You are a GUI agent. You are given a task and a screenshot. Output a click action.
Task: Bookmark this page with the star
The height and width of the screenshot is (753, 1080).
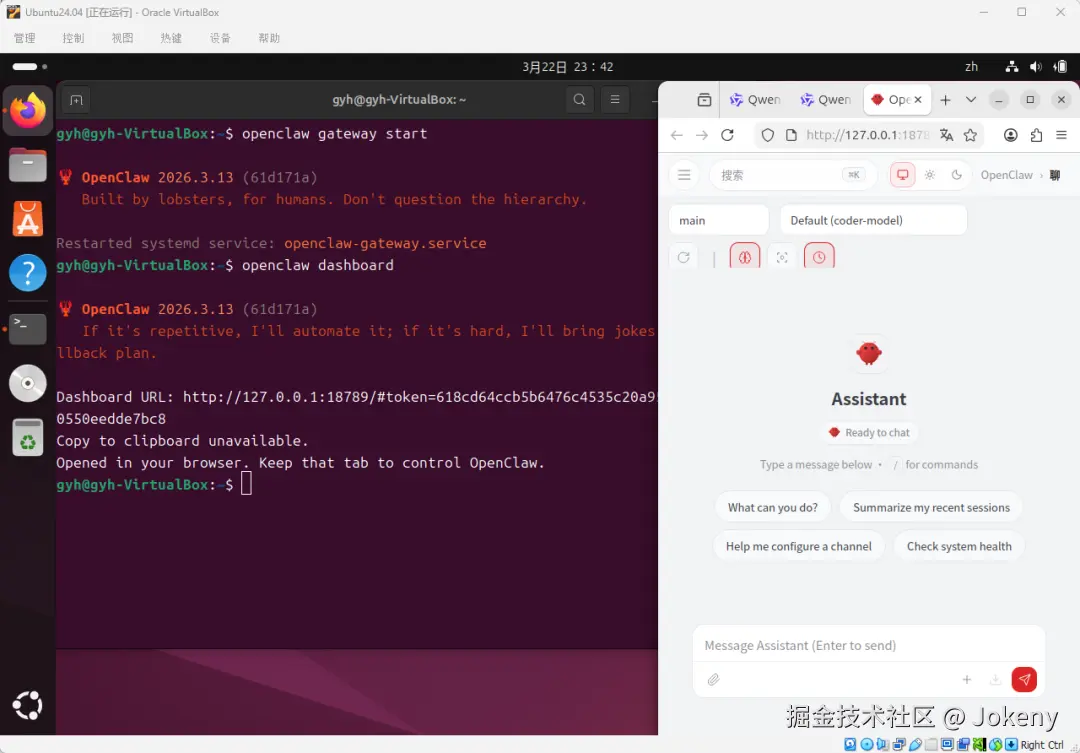(970, 135)
